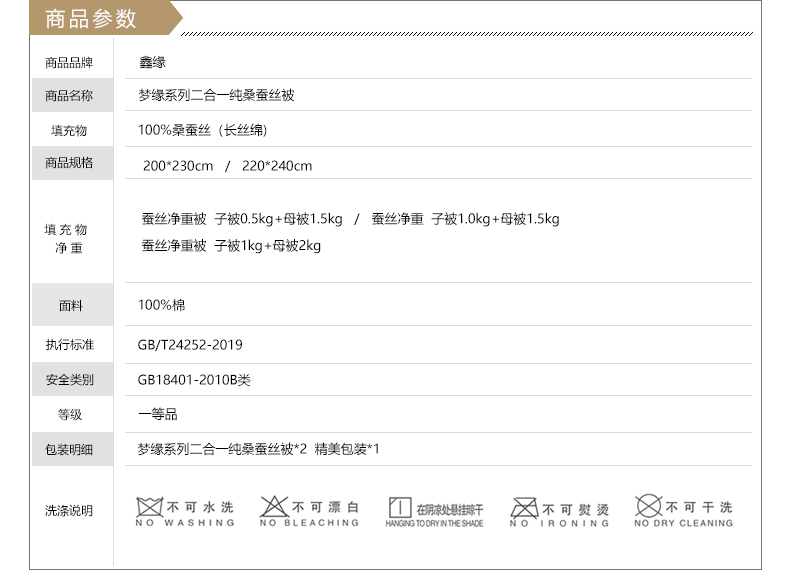
Task: Click the 包装明细 label cell
Action: click(69, 450)
